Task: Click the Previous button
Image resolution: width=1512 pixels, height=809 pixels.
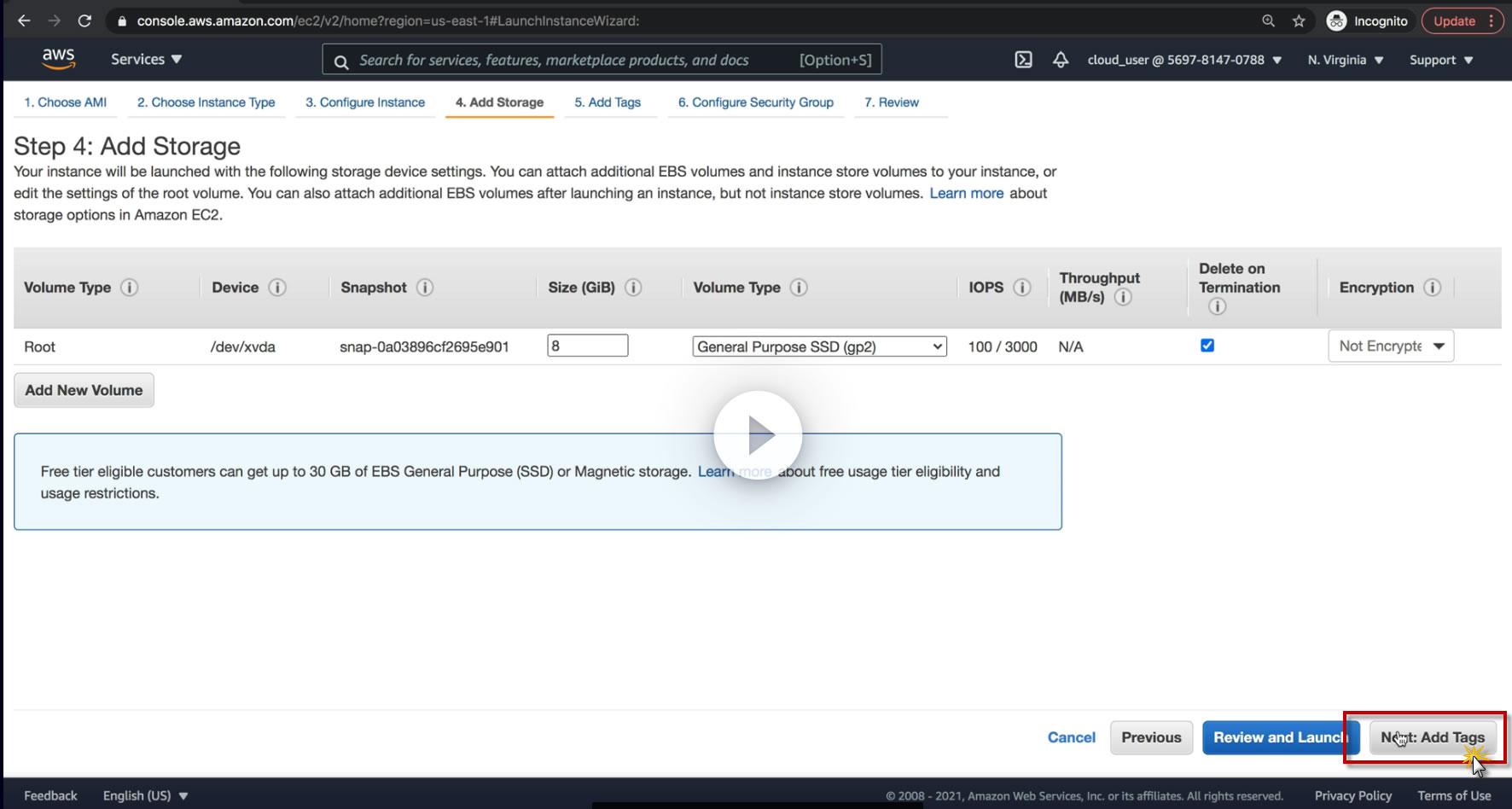Action: pos(1151,737)
